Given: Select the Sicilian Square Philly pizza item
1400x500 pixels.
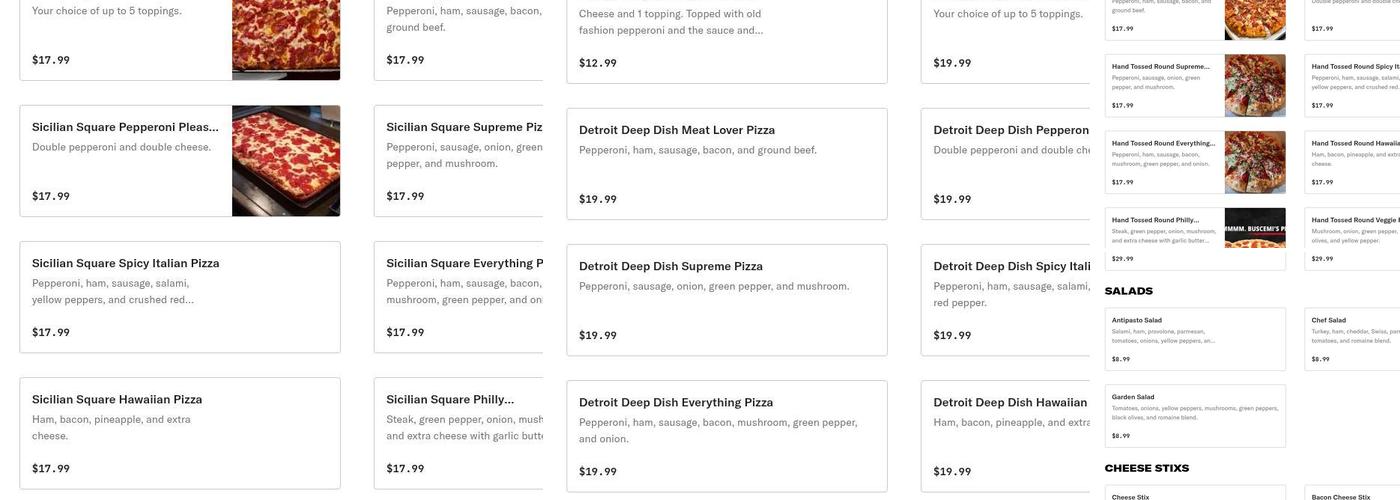Looking at the screenshot, I should 460,433.
